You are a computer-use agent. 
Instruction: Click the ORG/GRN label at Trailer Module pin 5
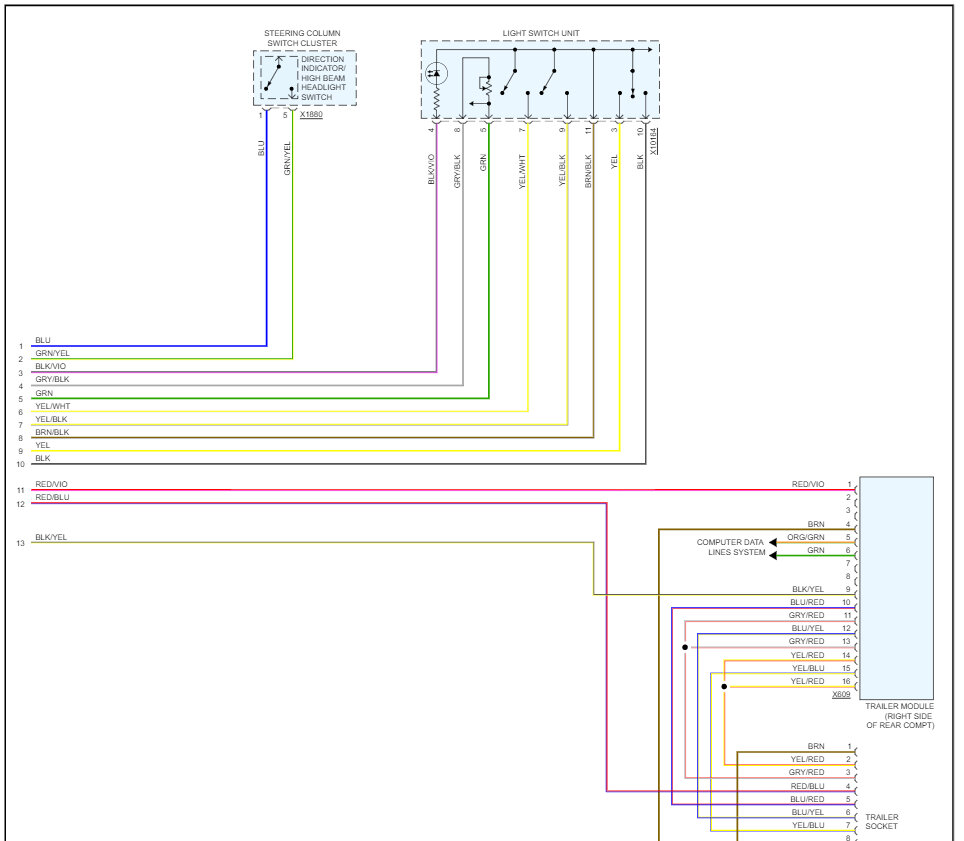(x=805, y=537)
